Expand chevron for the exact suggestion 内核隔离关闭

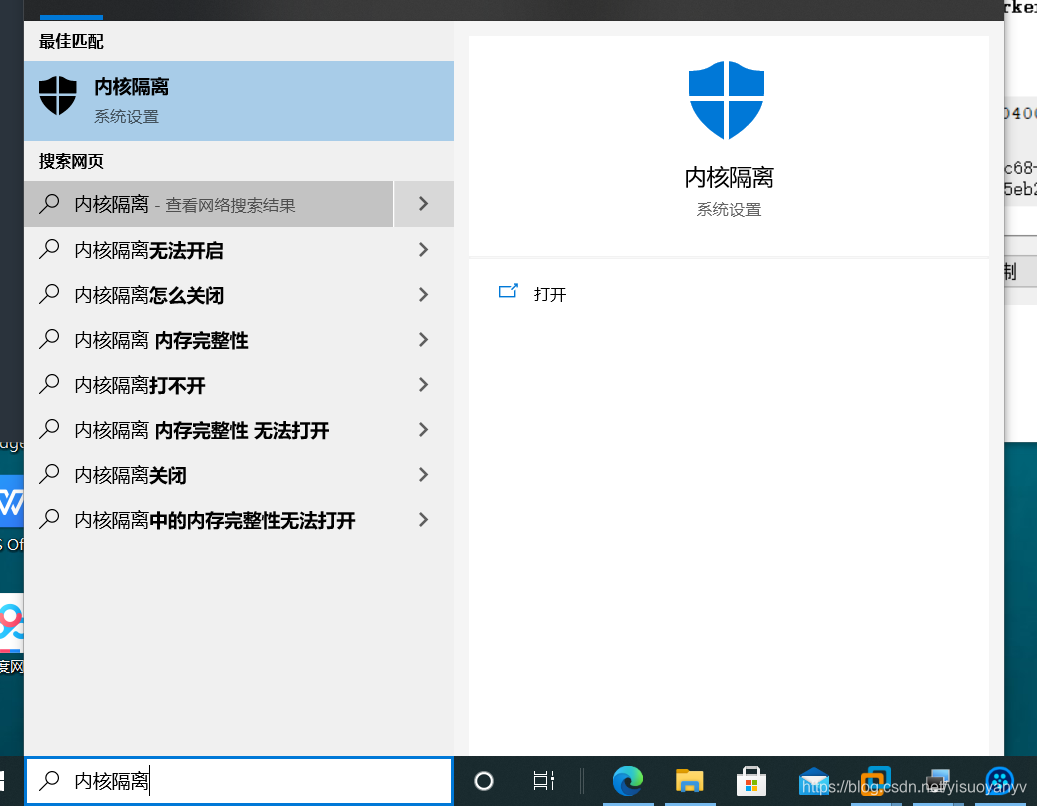pyautogui.click(x=424, y=474)
